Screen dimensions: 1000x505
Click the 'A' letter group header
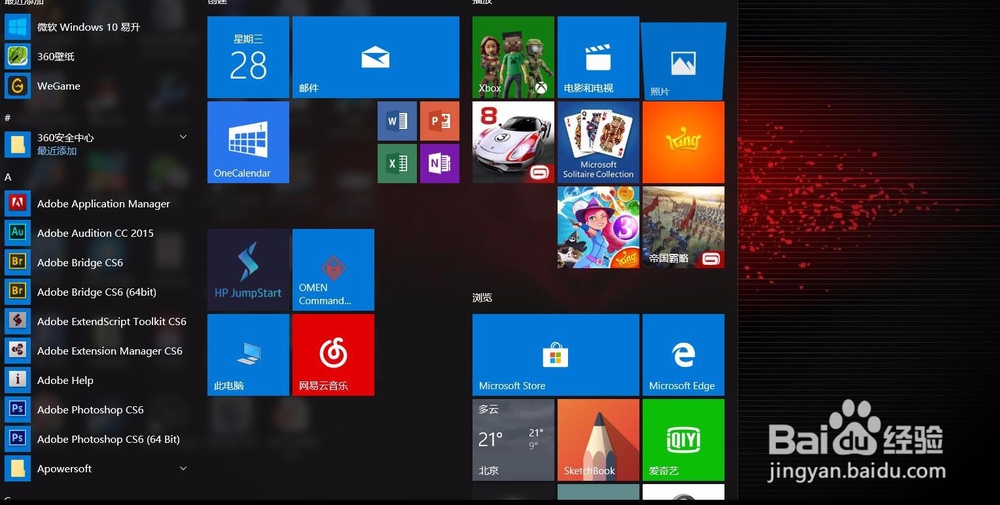pyautogui.click(x=8, y=177)
